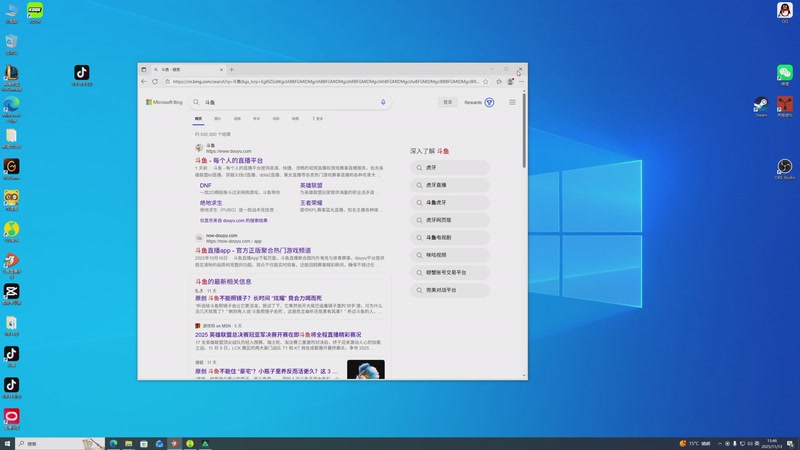Image resolution: width=800 pixels, height=450 pixels.
Task: Select the OBS Studio desktop icon
Action: click(x=785, y=169)
